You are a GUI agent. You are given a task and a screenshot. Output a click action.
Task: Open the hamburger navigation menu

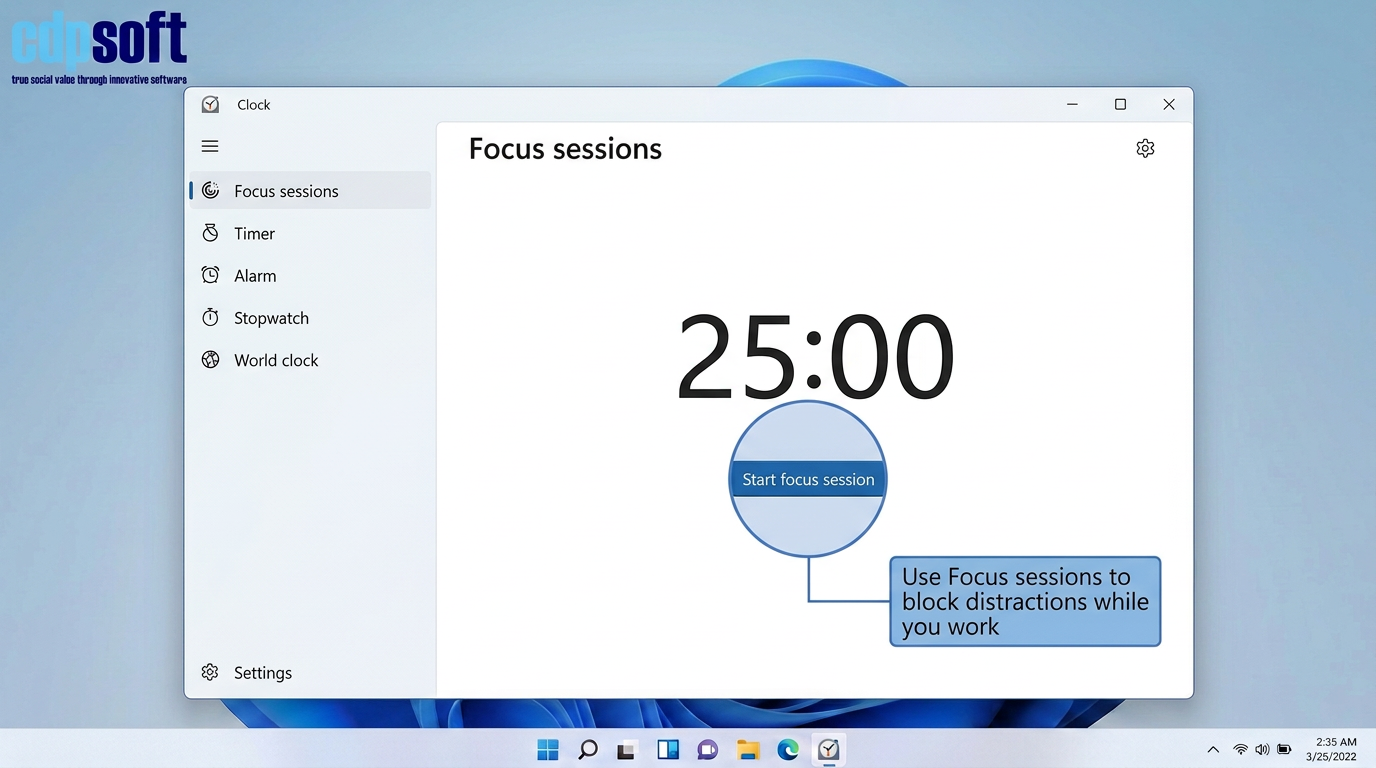coord(210,147)
